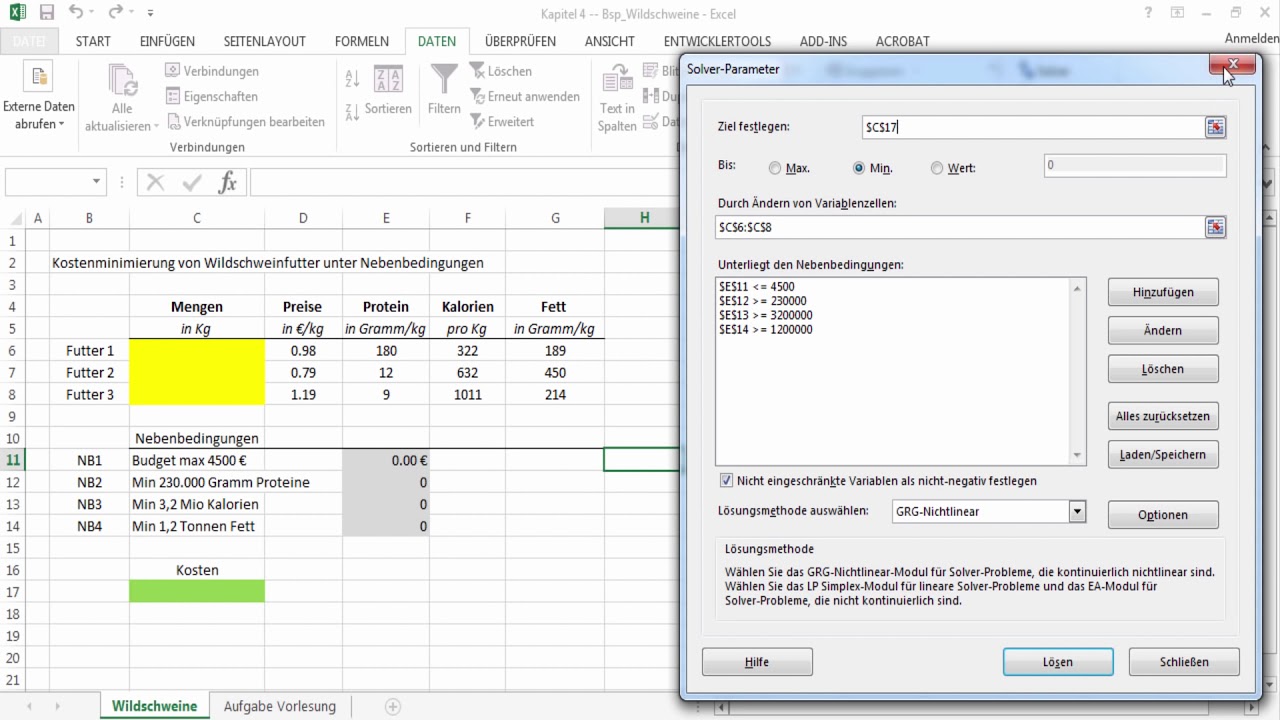Open the SEITENLAYOUT ribbon tab
The image size is (1280, 720).
coord(264,41)
